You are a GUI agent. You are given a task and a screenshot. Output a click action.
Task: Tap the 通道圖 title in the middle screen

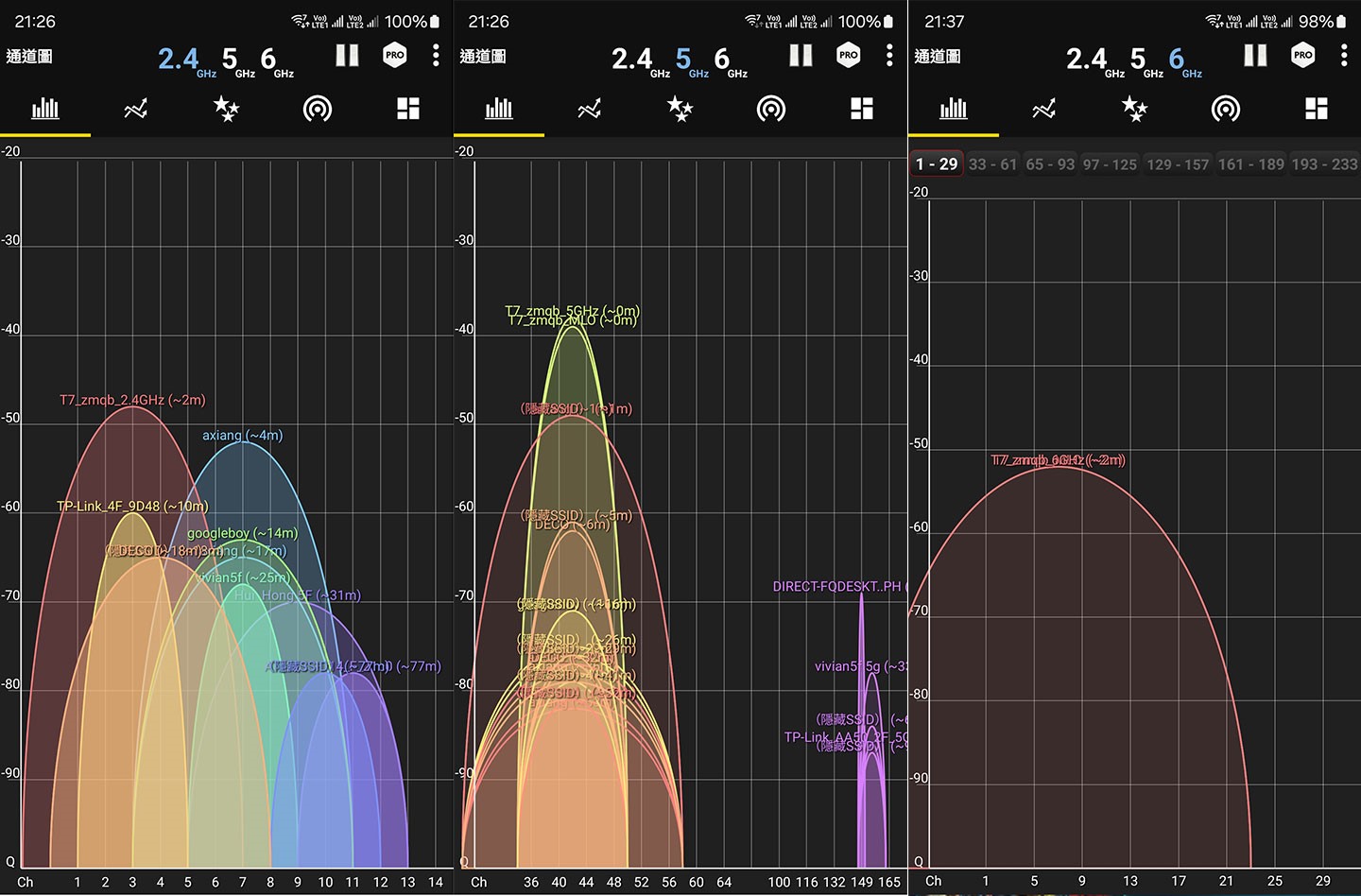[483, 56]
